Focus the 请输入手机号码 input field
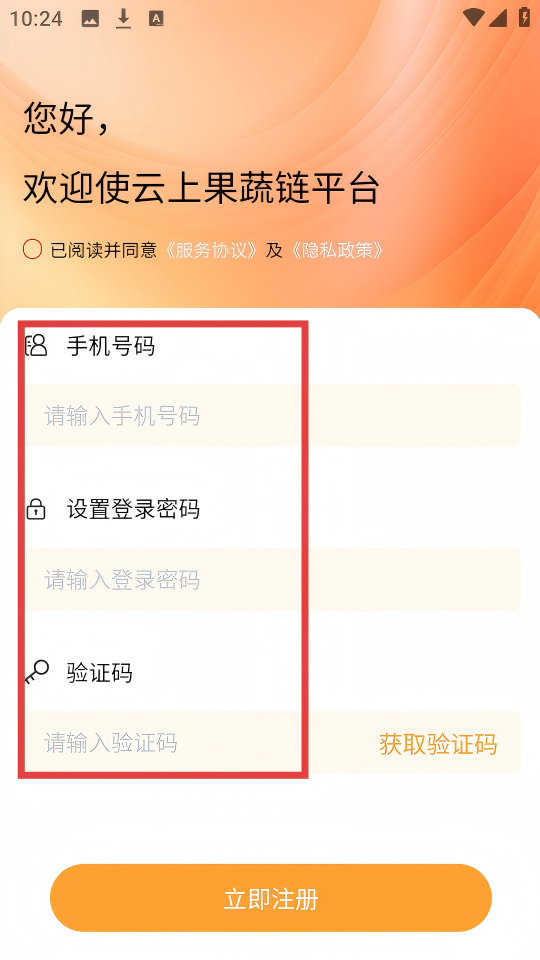540x960 pixels. click(272, 416)
